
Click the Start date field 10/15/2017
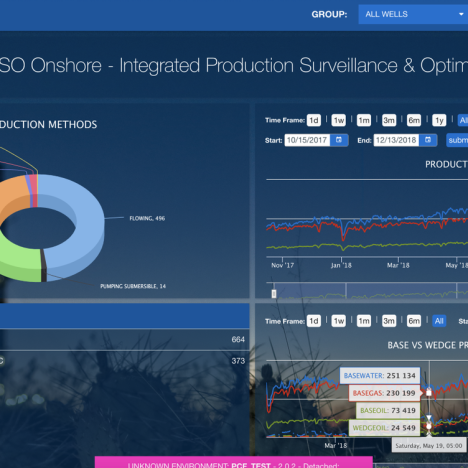point(307,140)
